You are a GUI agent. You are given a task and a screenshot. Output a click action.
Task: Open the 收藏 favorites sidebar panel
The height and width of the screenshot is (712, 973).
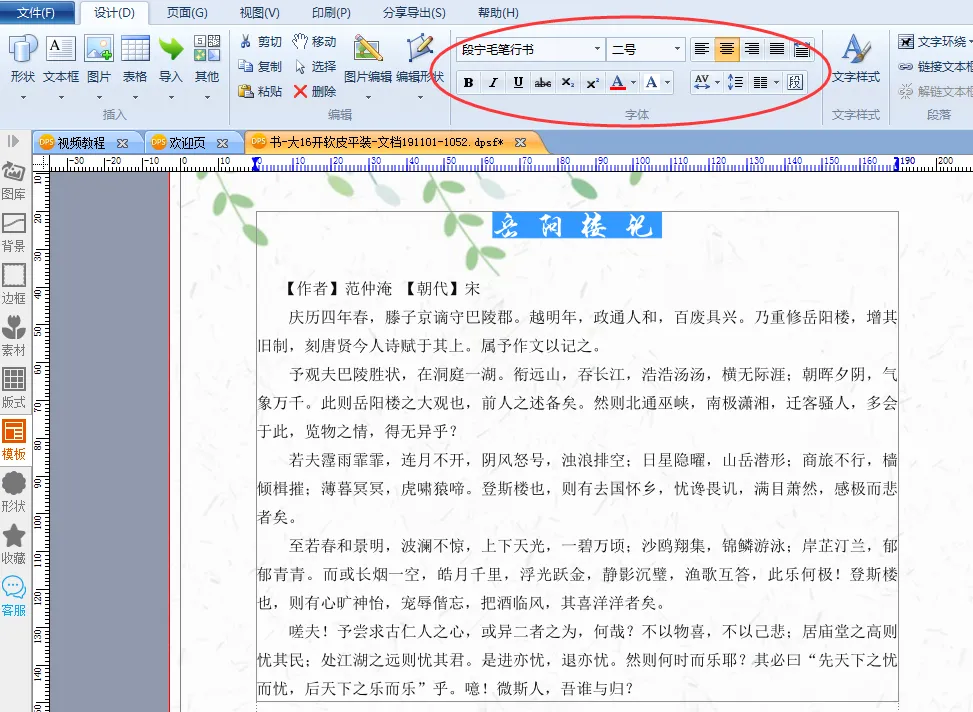(x=14, y=545)
